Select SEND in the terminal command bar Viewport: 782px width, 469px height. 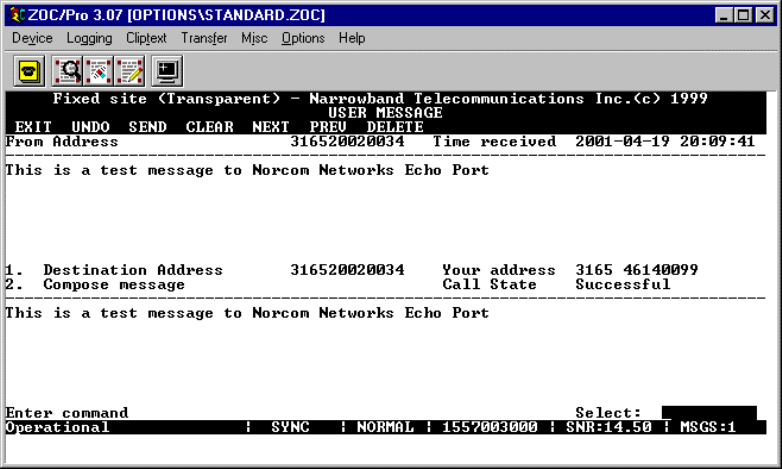148,127
